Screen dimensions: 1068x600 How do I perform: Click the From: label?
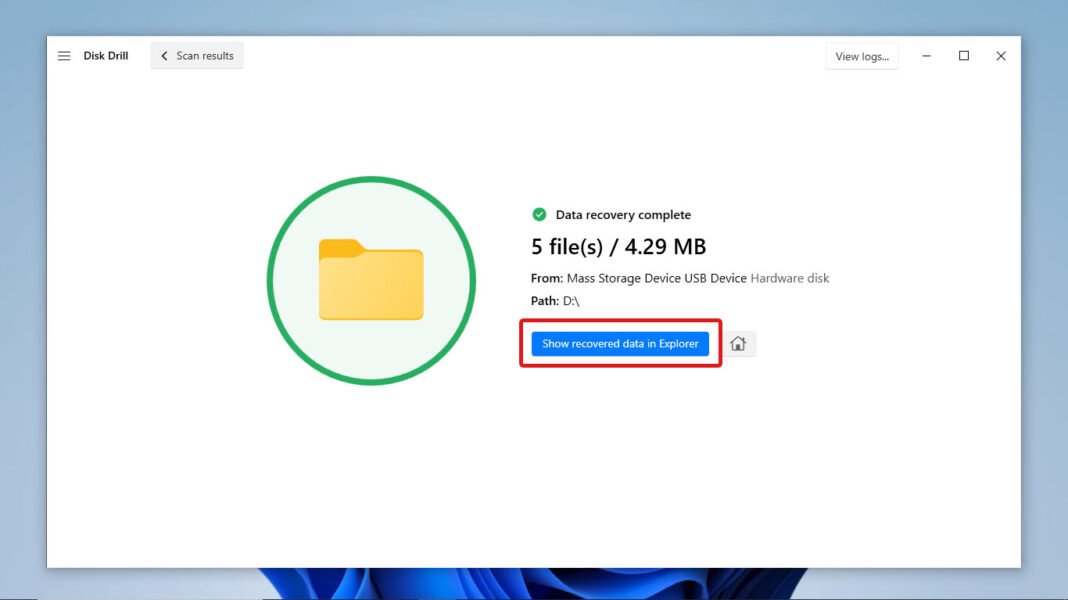click(546, 278)
